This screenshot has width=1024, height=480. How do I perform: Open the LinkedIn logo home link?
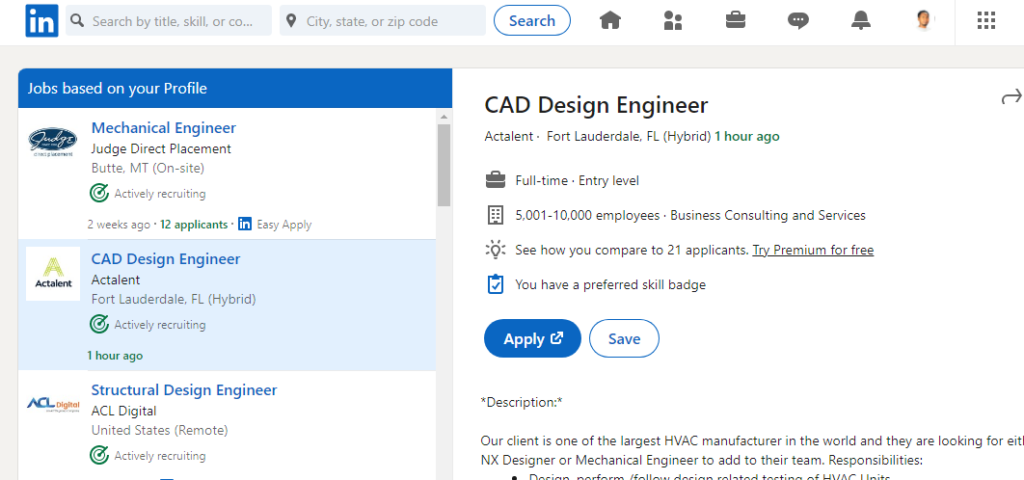coord(42,21)
